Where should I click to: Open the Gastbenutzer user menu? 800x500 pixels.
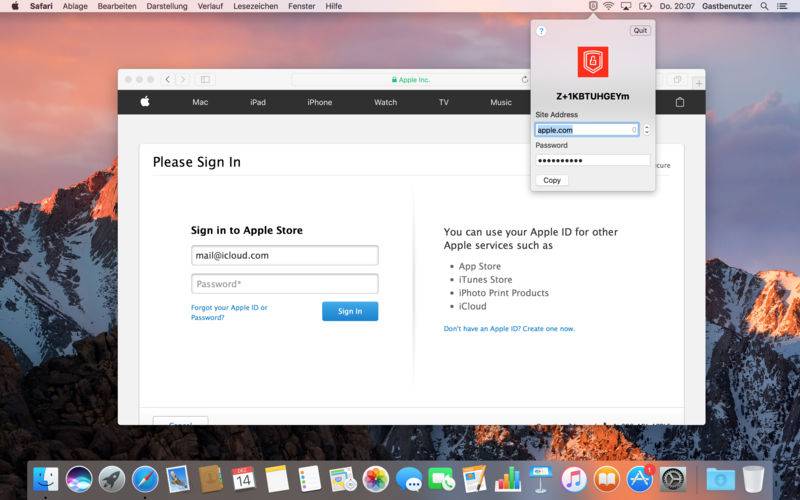pos(727,6)
